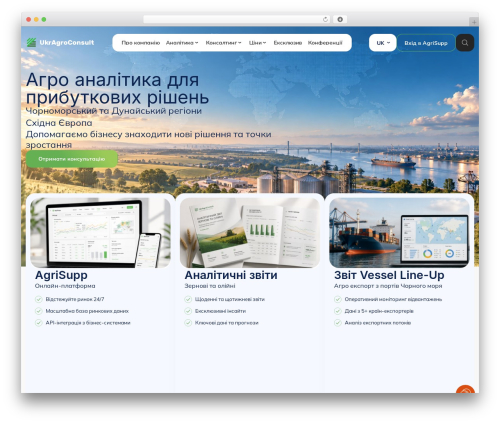Viewport: 500px width, 423px height.
Task: Open the Конференції menu item
Action: pos(325,43)
